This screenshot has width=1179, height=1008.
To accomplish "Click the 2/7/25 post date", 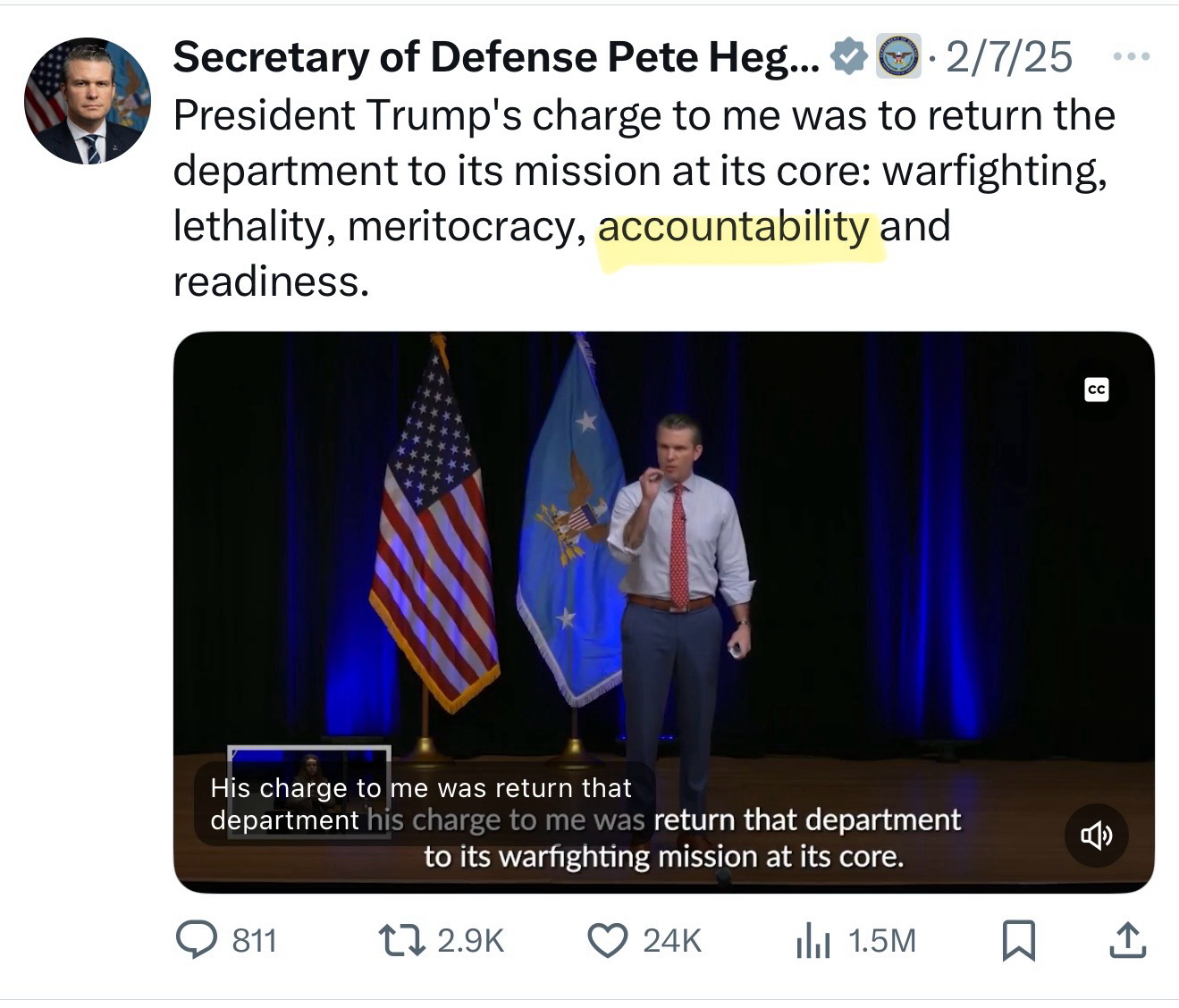I will tap(1008, 57).
